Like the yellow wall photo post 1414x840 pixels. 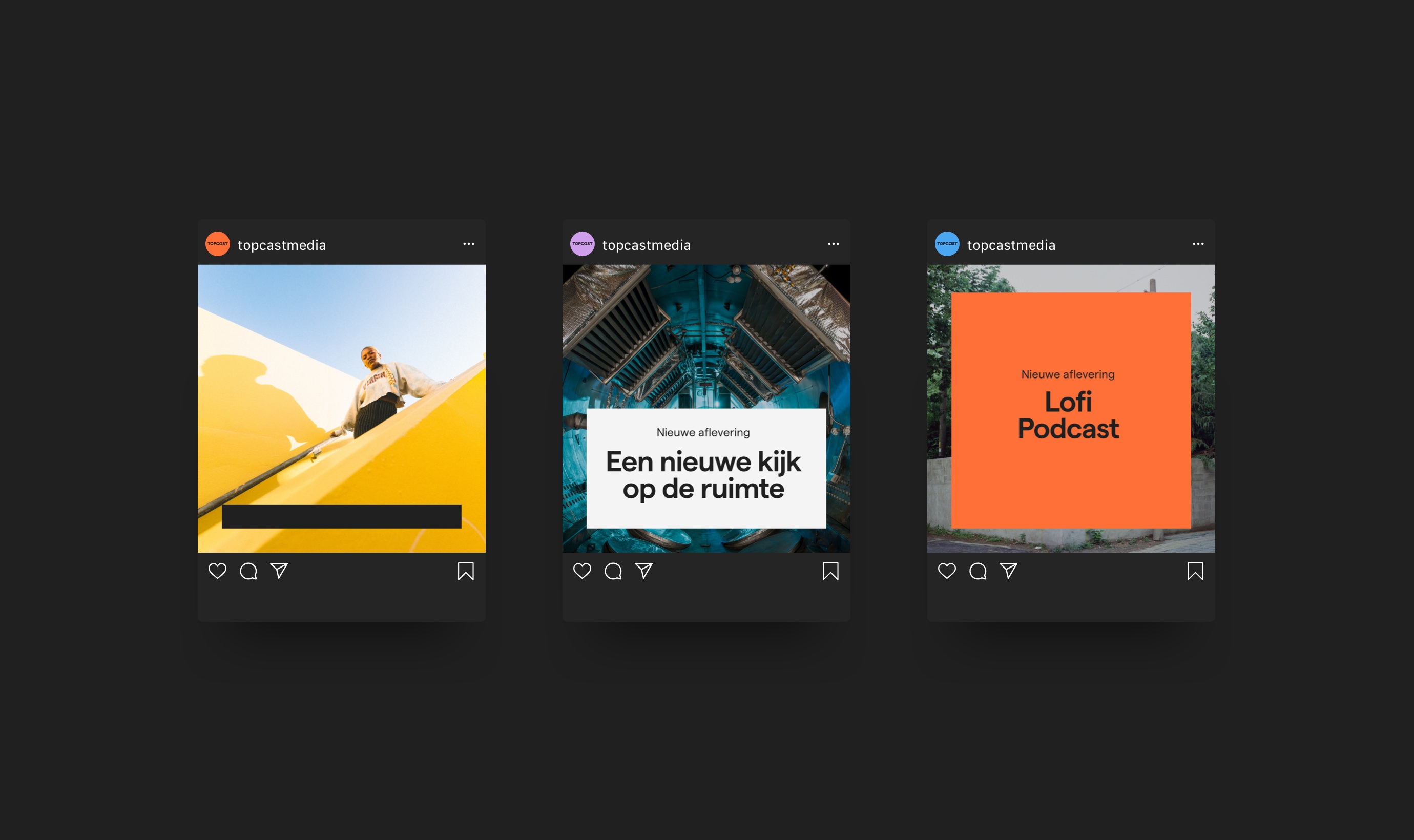point(217,571)
